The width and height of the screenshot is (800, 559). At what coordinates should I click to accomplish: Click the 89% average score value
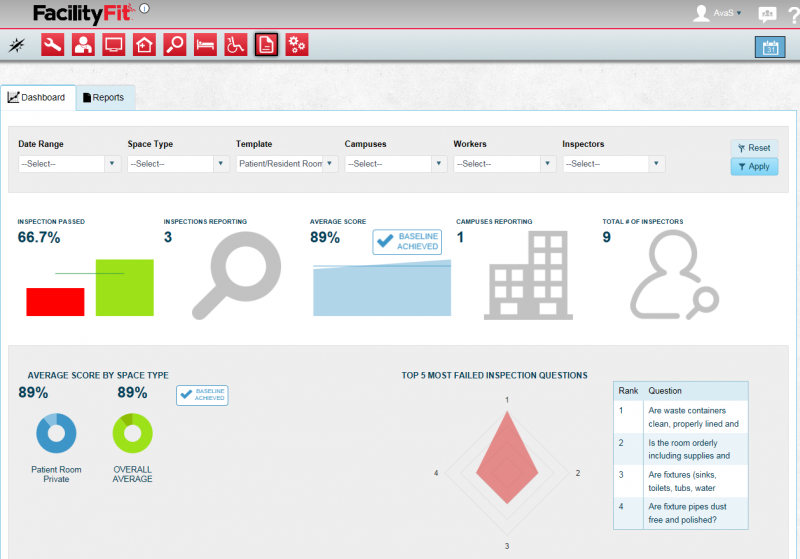(x=325, y=237)
